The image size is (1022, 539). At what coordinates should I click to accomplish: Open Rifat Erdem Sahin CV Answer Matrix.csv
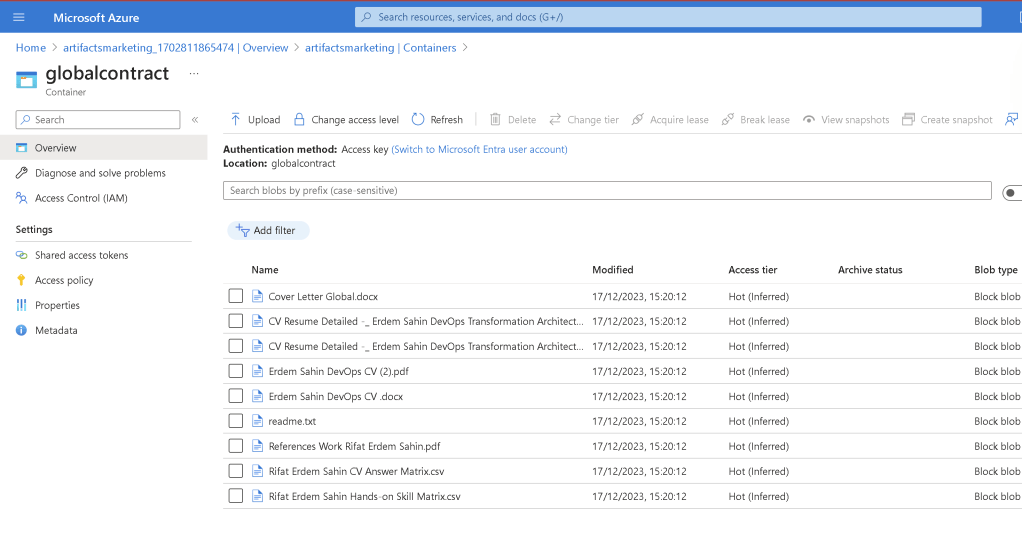point(357,471)
